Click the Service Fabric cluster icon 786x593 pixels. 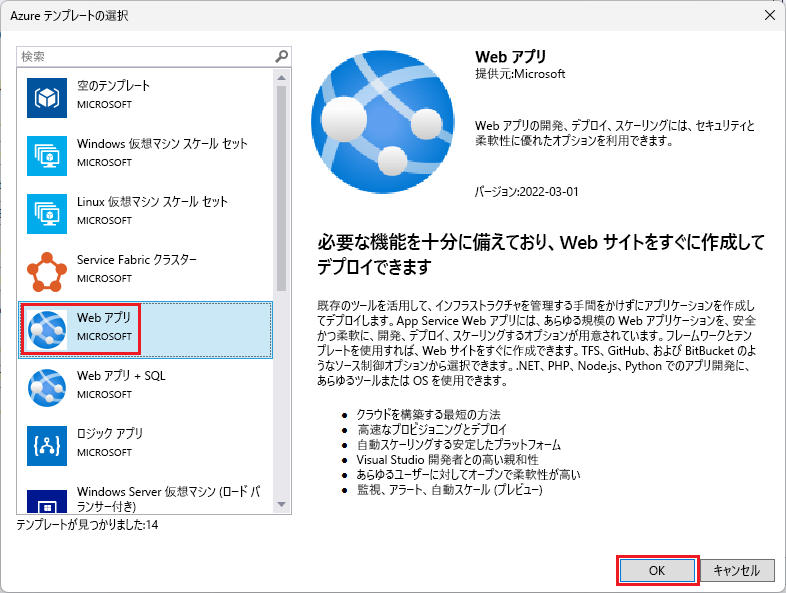pos(47,272)
